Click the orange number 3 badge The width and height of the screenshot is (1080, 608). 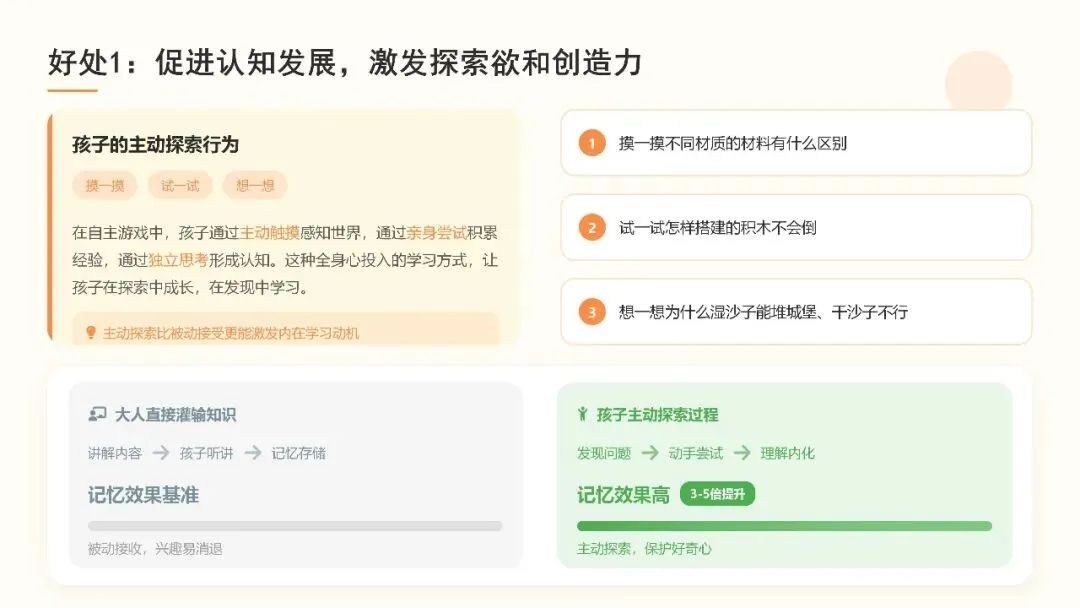(592, 312)
